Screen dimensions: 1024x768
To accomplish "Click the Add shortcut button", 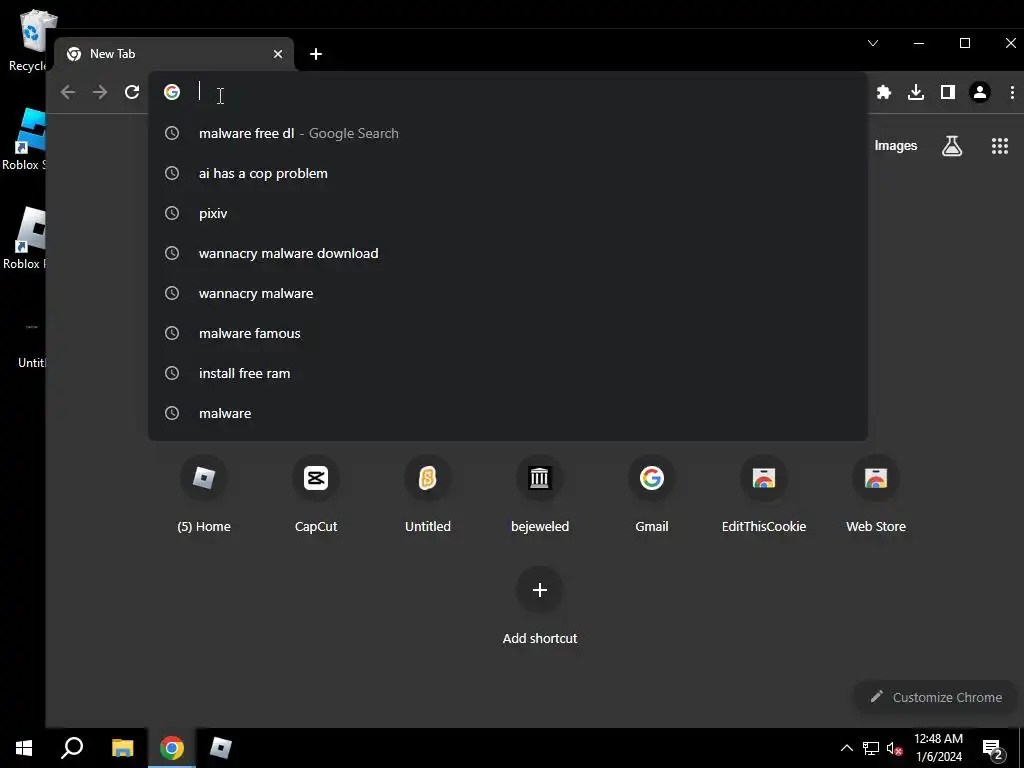I will point(540,607).
